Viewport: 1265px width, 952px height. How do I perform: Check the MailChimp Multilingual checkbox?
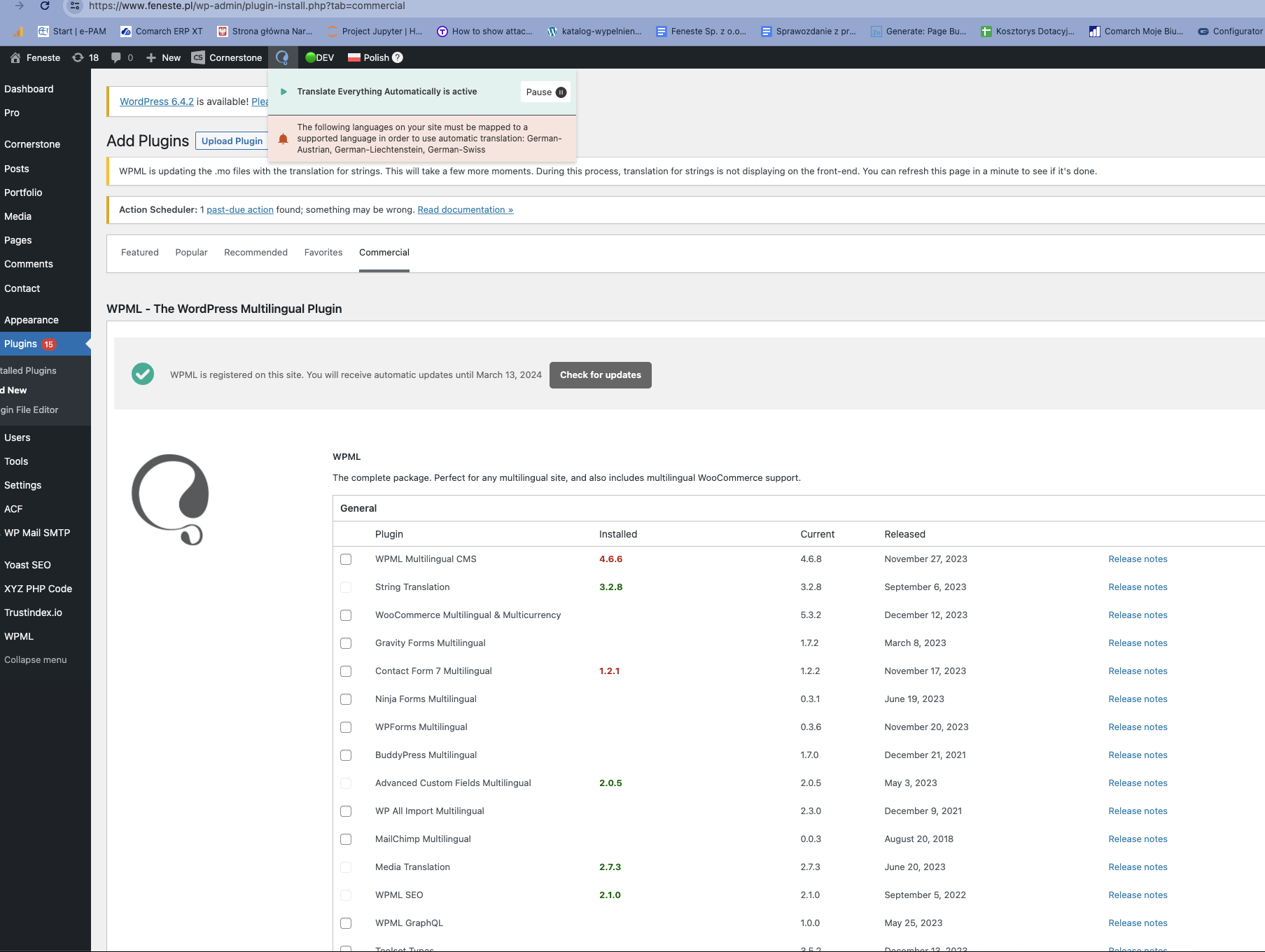[346, 839]
